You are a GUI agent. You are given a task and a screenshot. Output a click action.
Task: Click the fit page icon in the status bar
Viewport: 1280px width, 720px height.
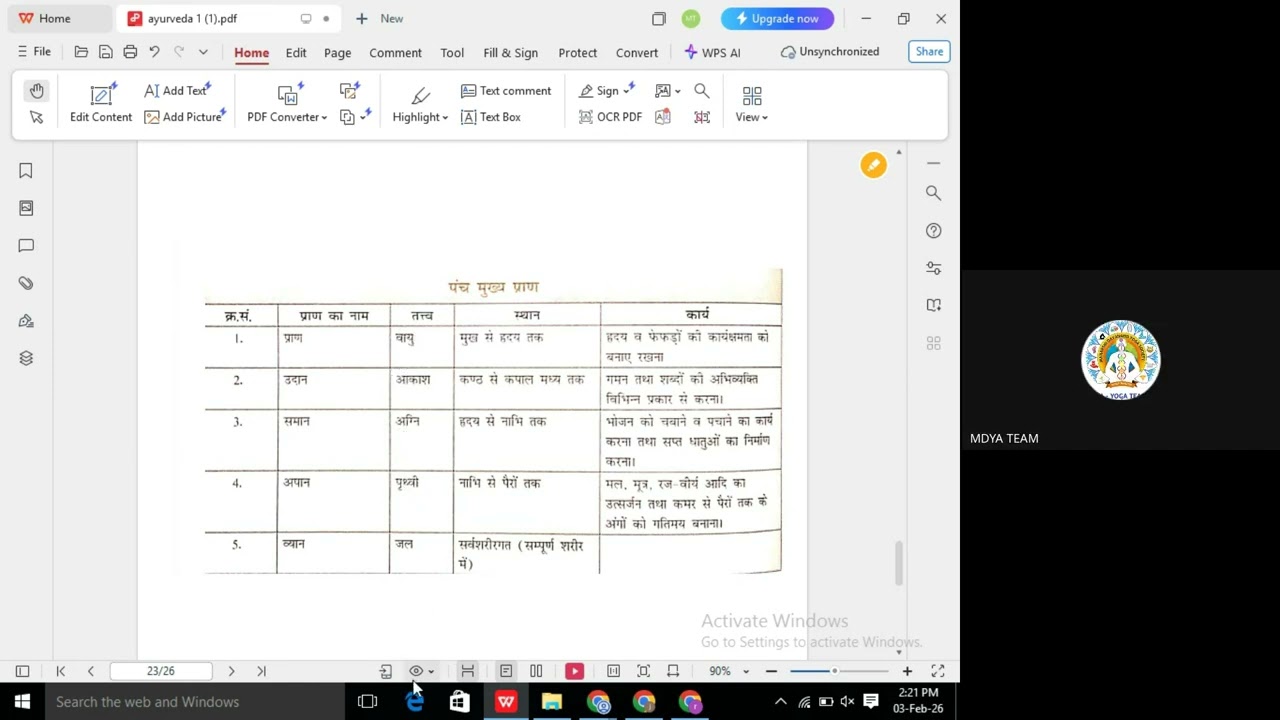coord(643,671)
